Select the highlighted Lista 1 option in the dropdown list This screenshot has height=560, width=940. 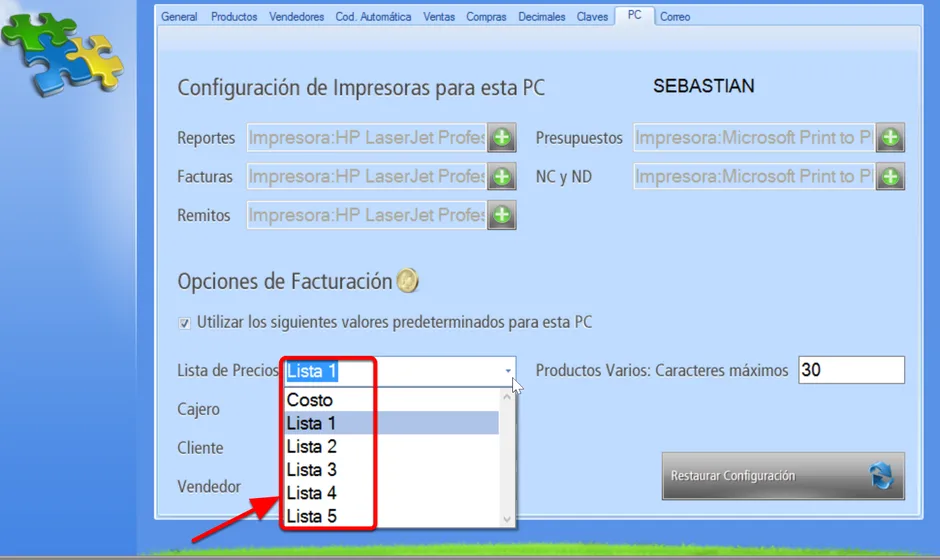(392, 423)
